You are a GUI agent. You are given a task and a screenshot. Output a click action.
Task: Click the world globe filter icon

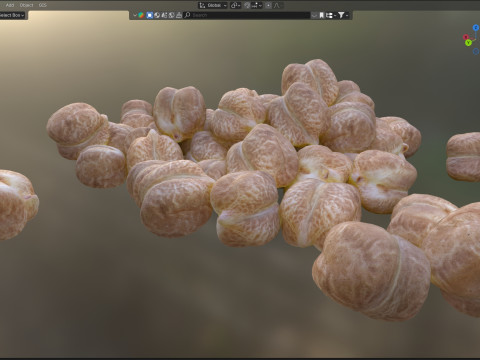pyautogui.click(x=172, y=15)
